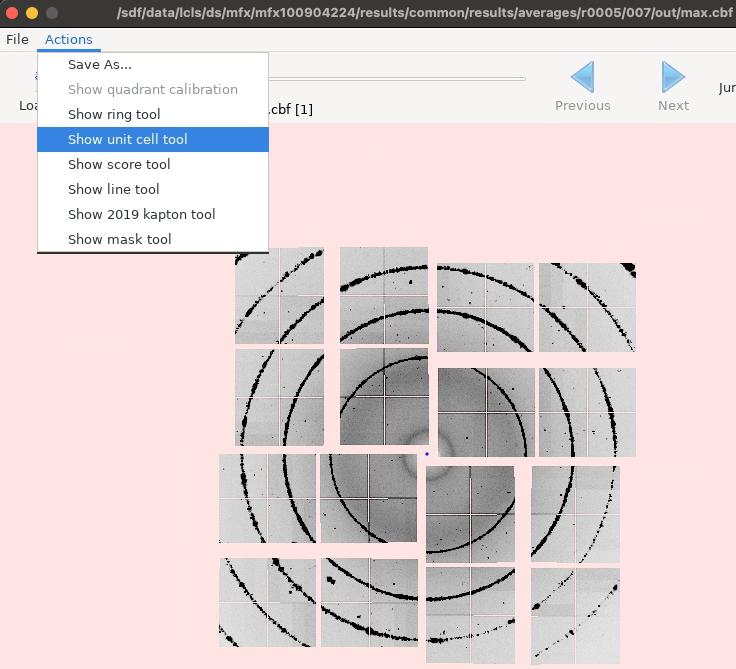This screenshot has height=669, width=736.
Task: Click the Previous left-arrow icon
Action: point(582,77)
